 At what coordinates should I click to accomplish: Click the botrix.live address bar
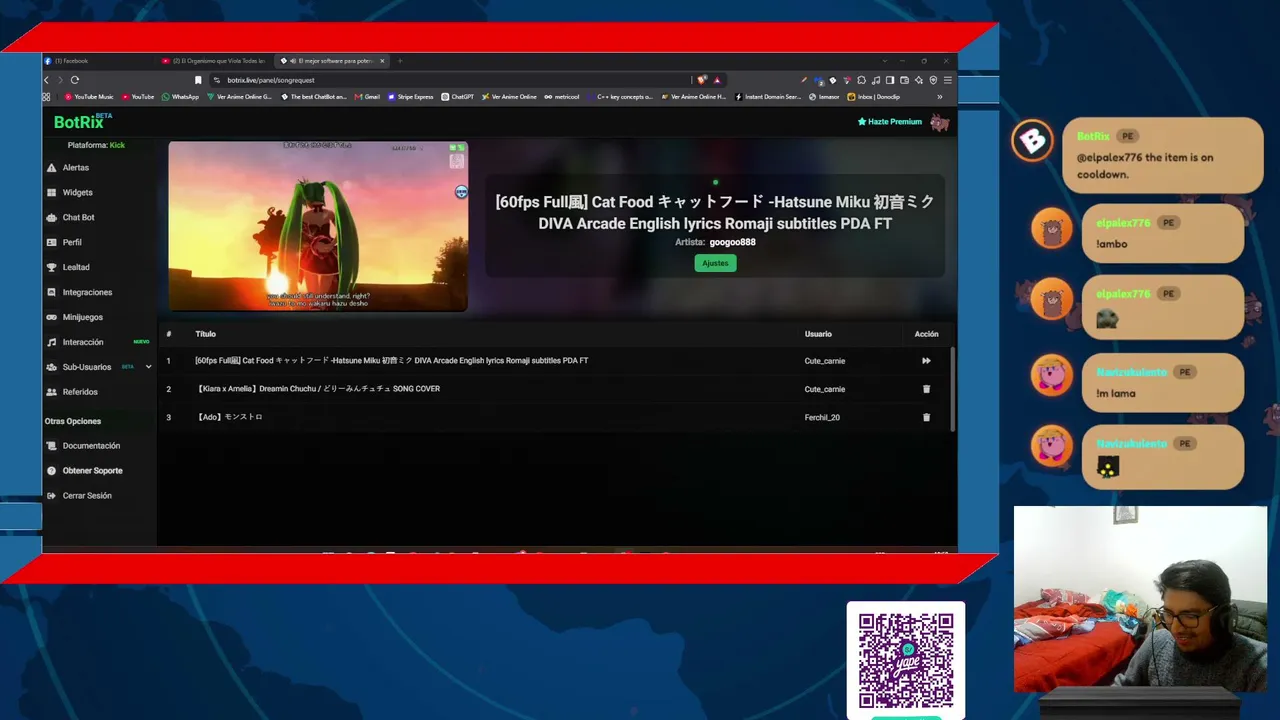[x=450, y=80]
